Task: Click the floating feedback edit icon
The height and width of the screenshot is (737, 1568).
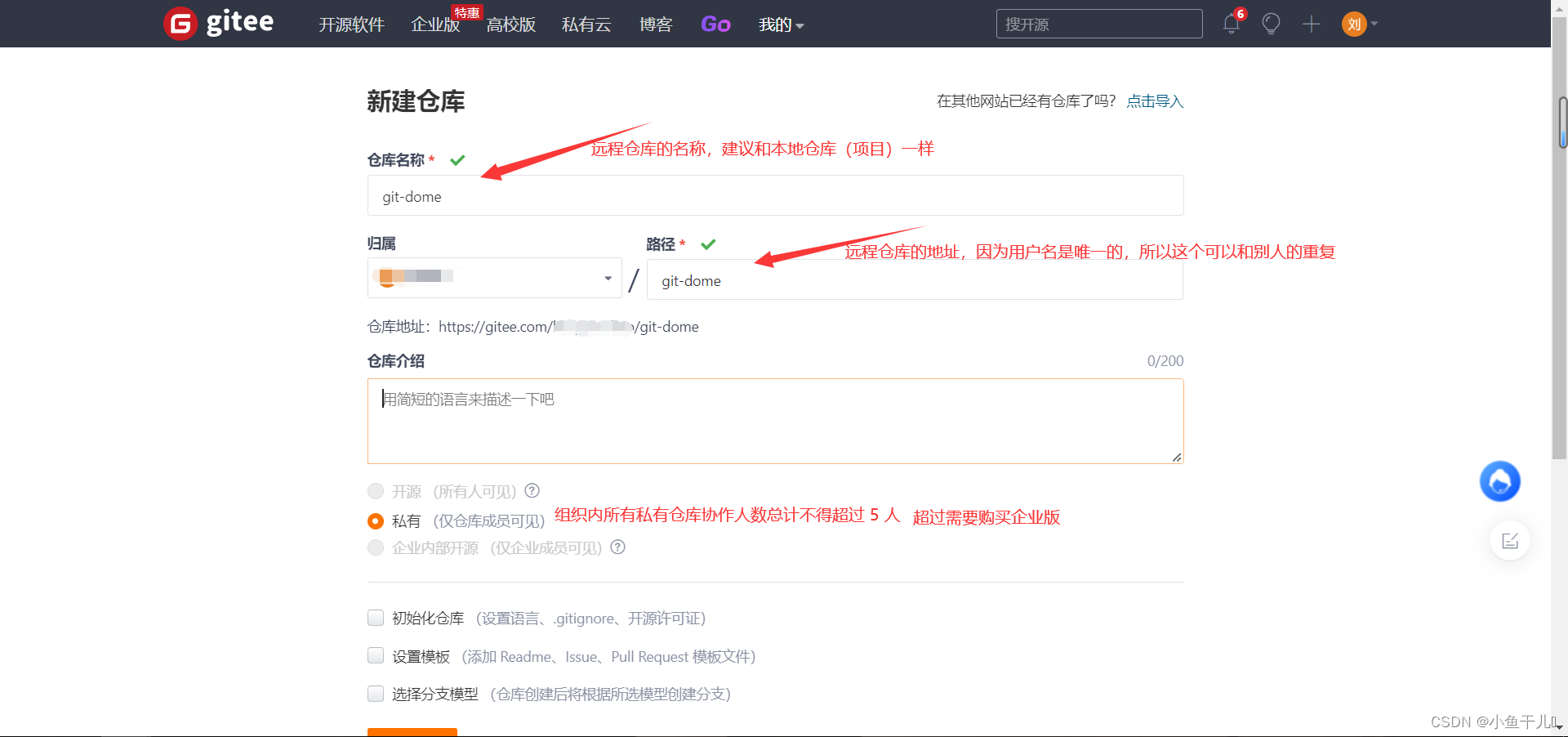Action: click(x=1510, y=540)
